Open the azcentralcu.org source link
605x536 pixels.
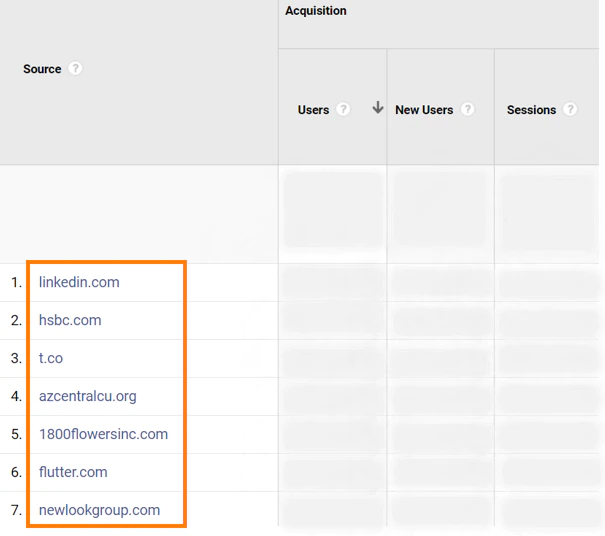(88, 396)
